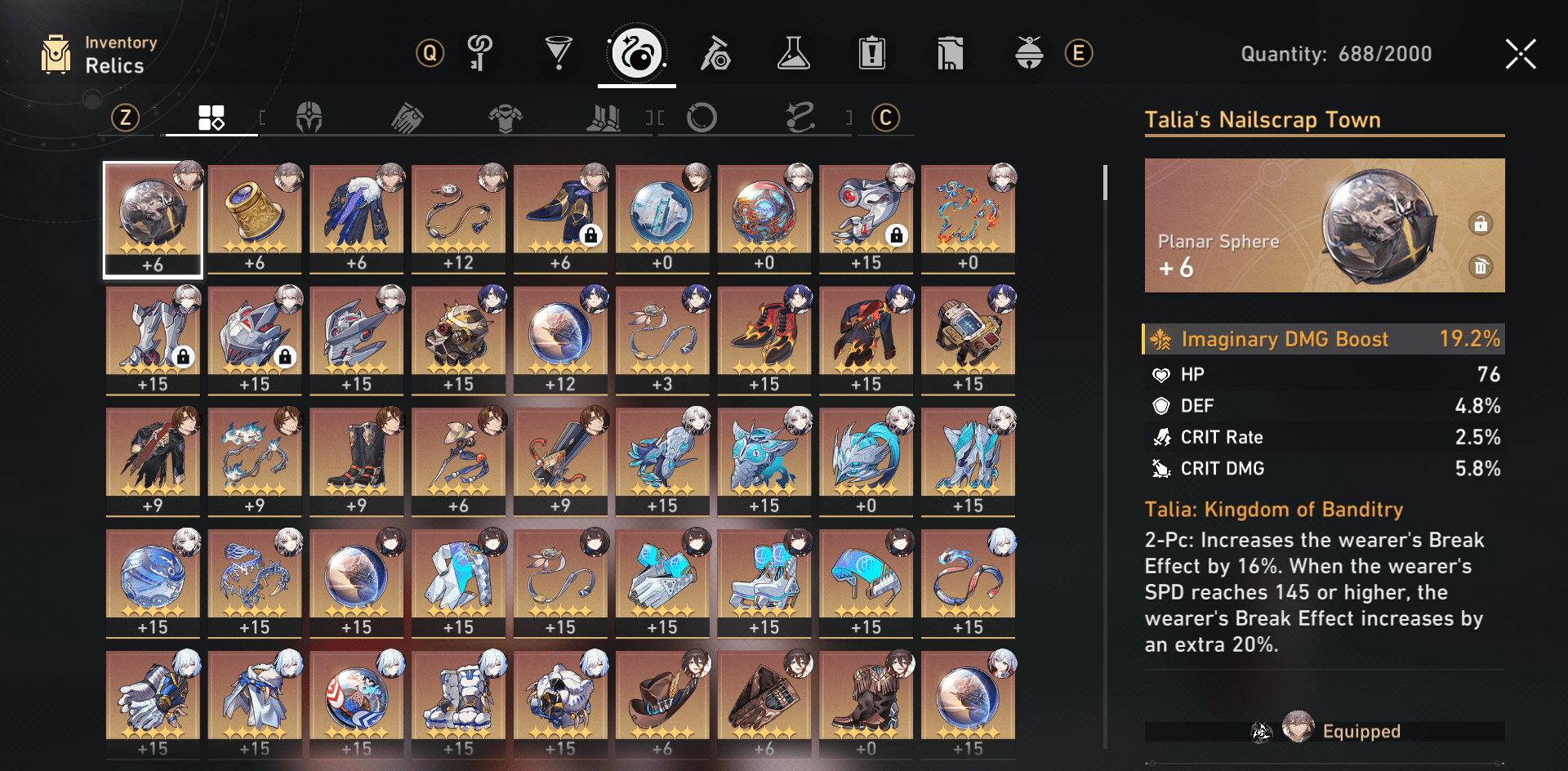Filter relics by Hands glove slot
This screenshot has width=1568, height=771.
407,118
